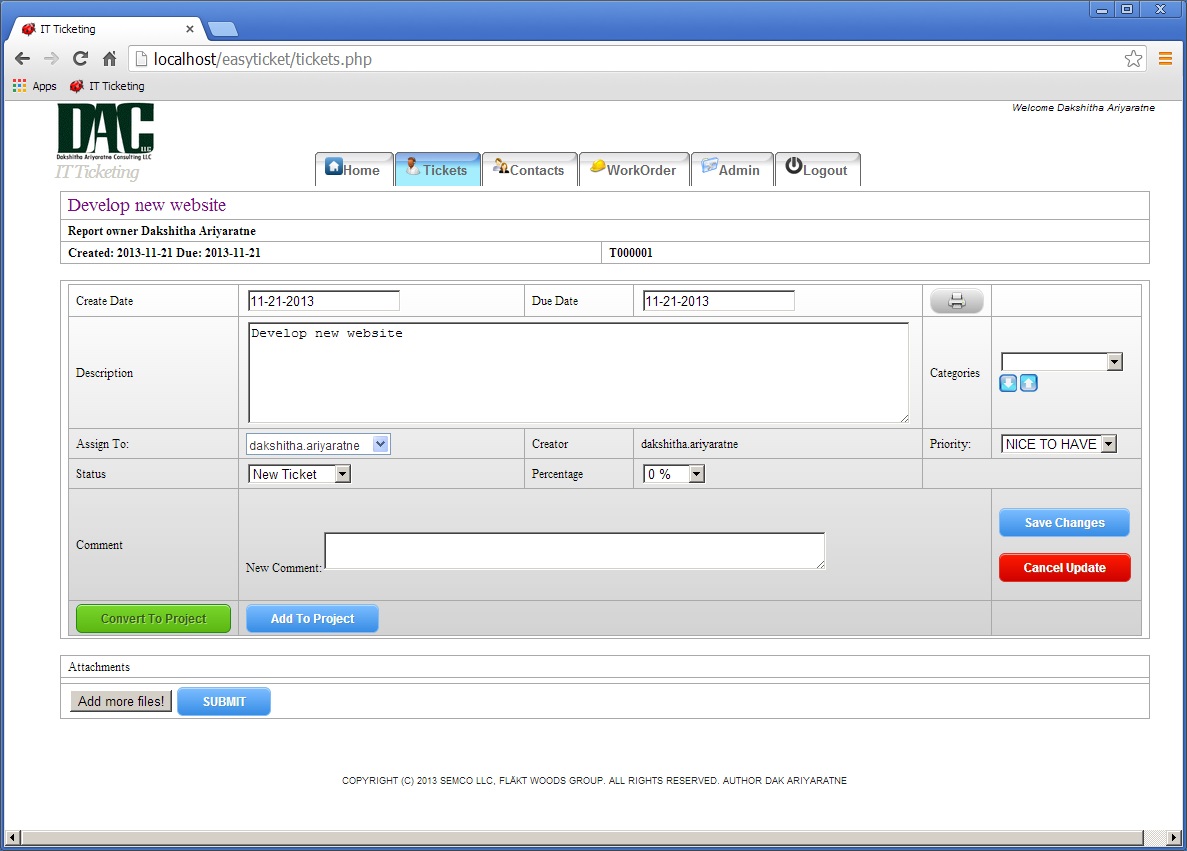Reload the page using the refresh icon
Viewport: 1187px width, 851px height.
coord(80,59)
